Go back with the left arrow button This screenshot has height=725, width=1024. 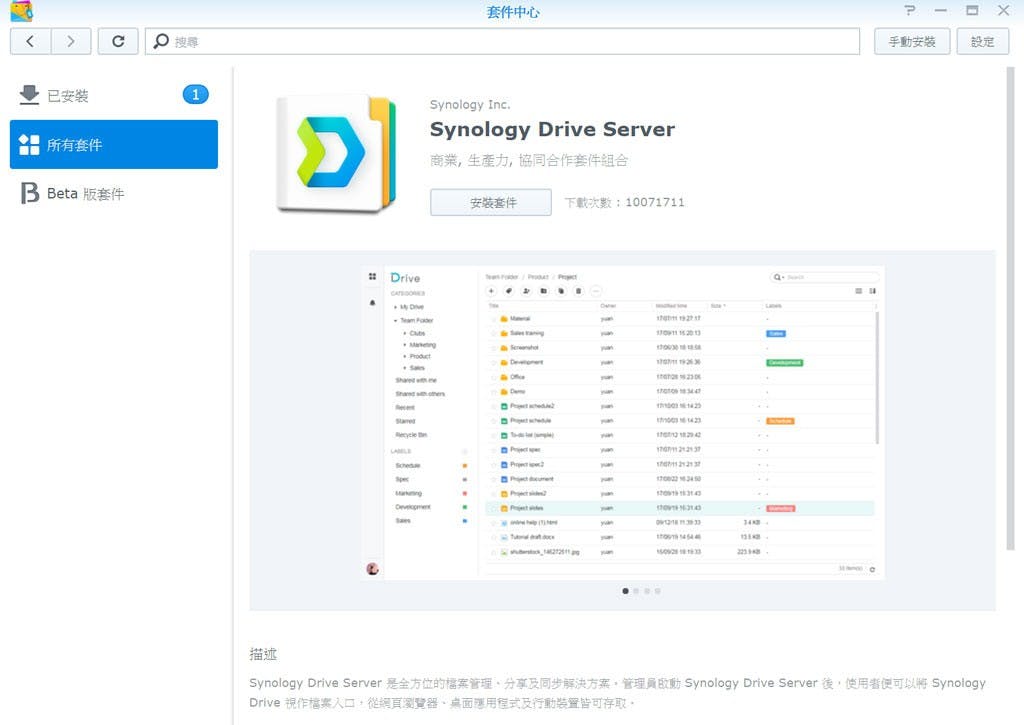point(30,41)
